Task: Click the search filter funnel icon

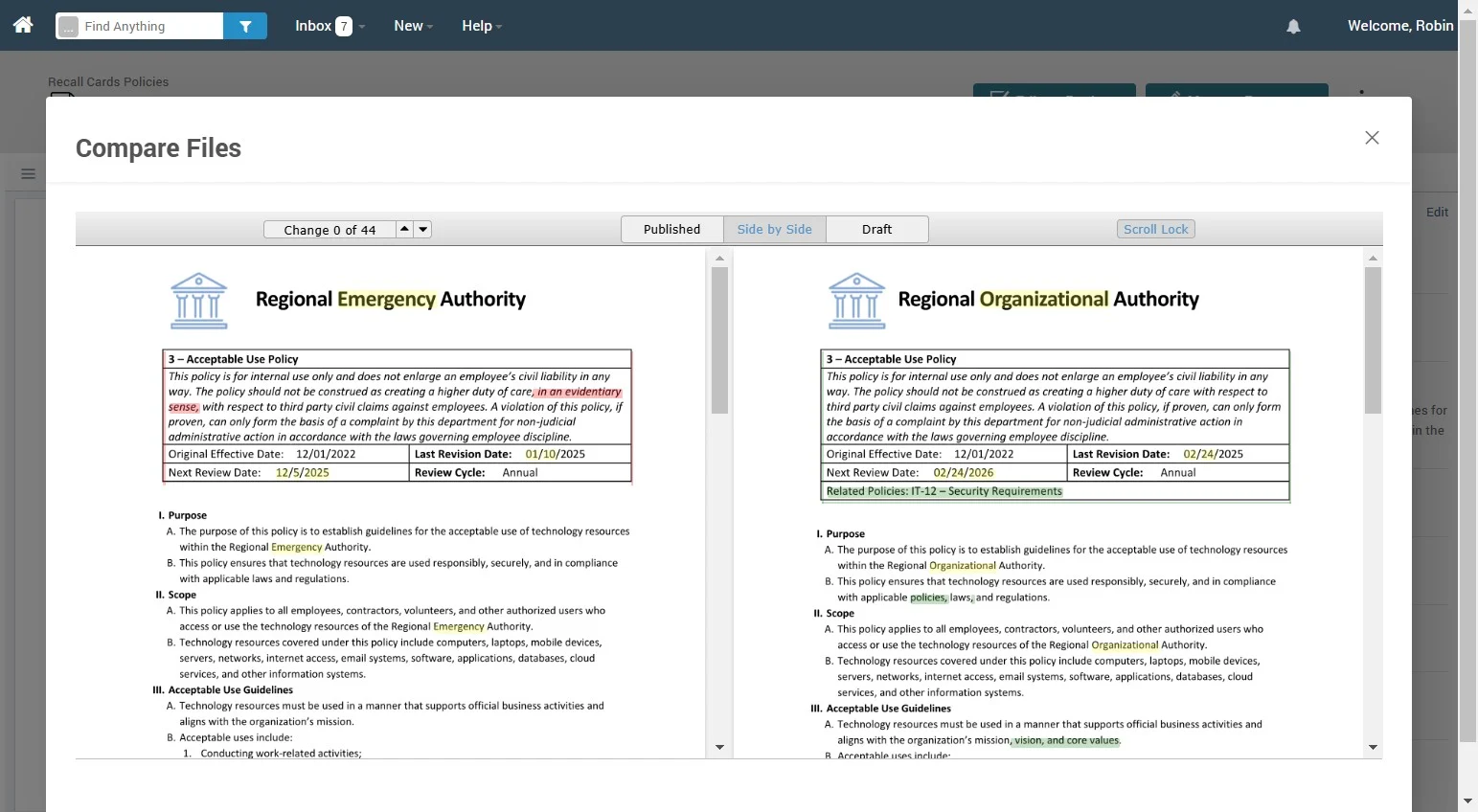Action: (x=245, y=26)
